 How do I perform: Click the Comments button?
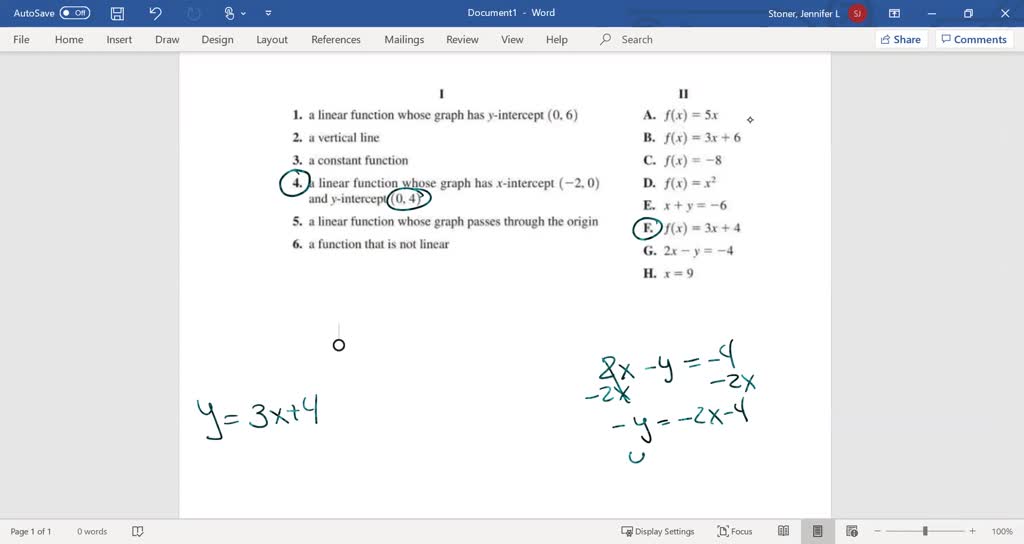(974, 39)
